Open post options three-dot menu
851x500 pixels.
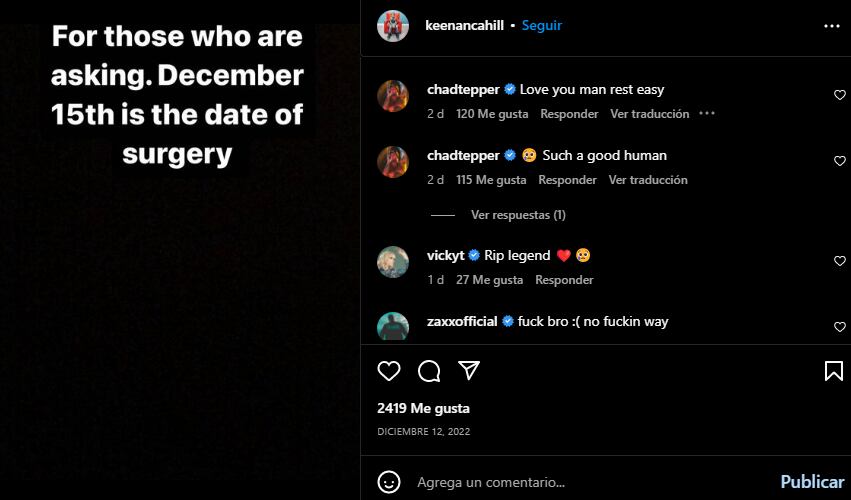tap(831, 26)
